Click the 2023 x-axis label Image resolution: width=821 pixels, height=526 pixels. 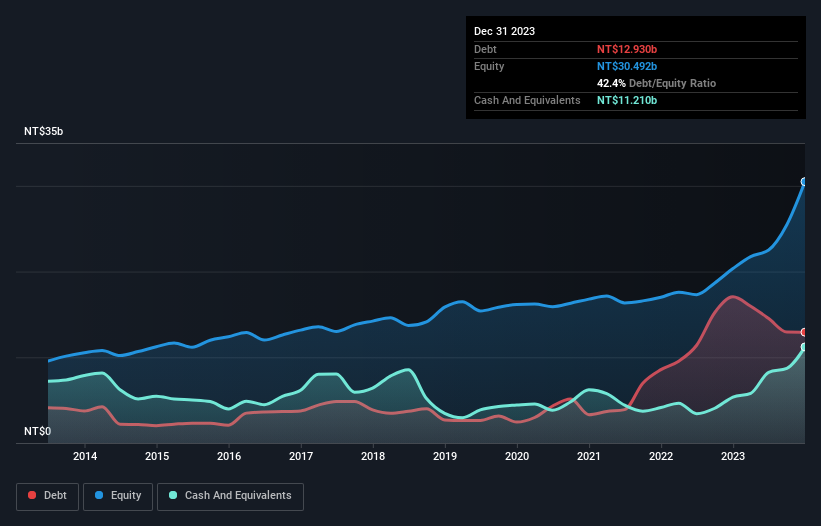click(x=733, y=456)
